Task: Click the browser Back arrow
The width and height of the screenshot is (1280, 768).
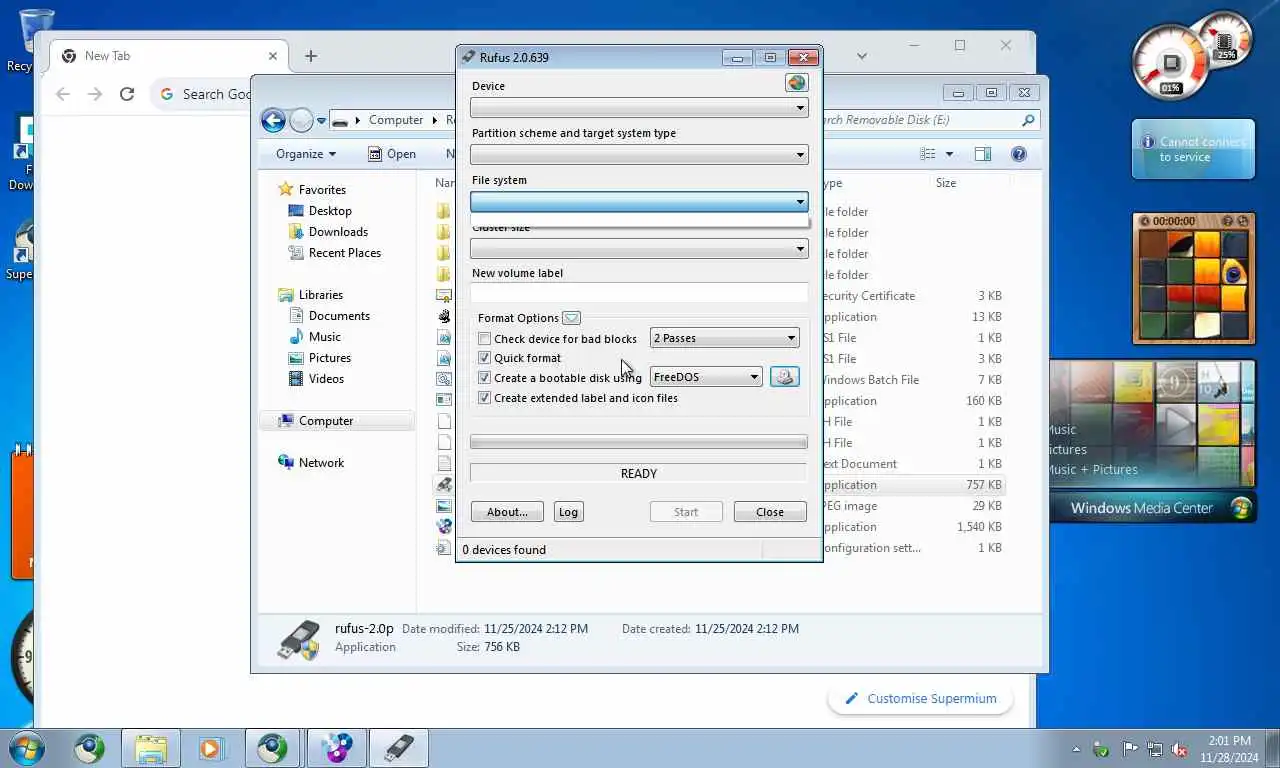Action: pyautogui.click(x=63, y=94)
